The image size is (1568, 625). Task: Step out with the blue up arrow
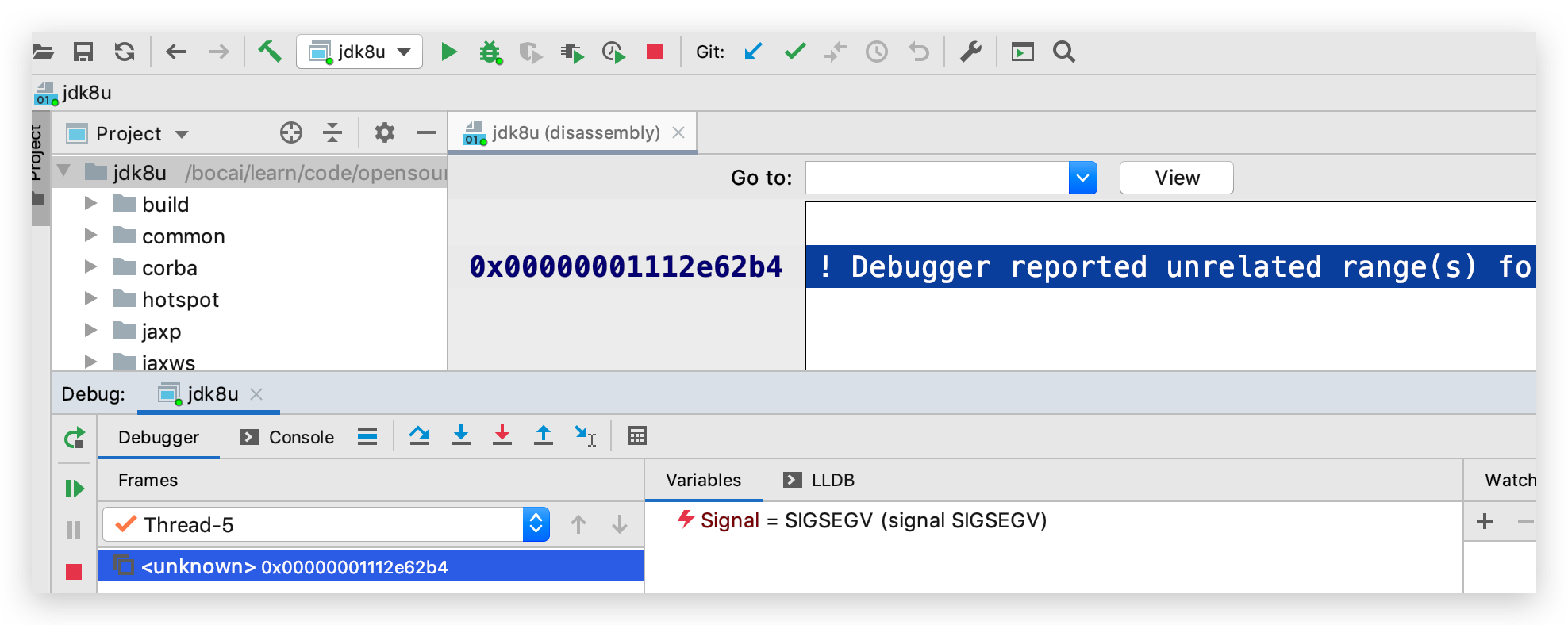pyautogui.click(x=544, y=435)
